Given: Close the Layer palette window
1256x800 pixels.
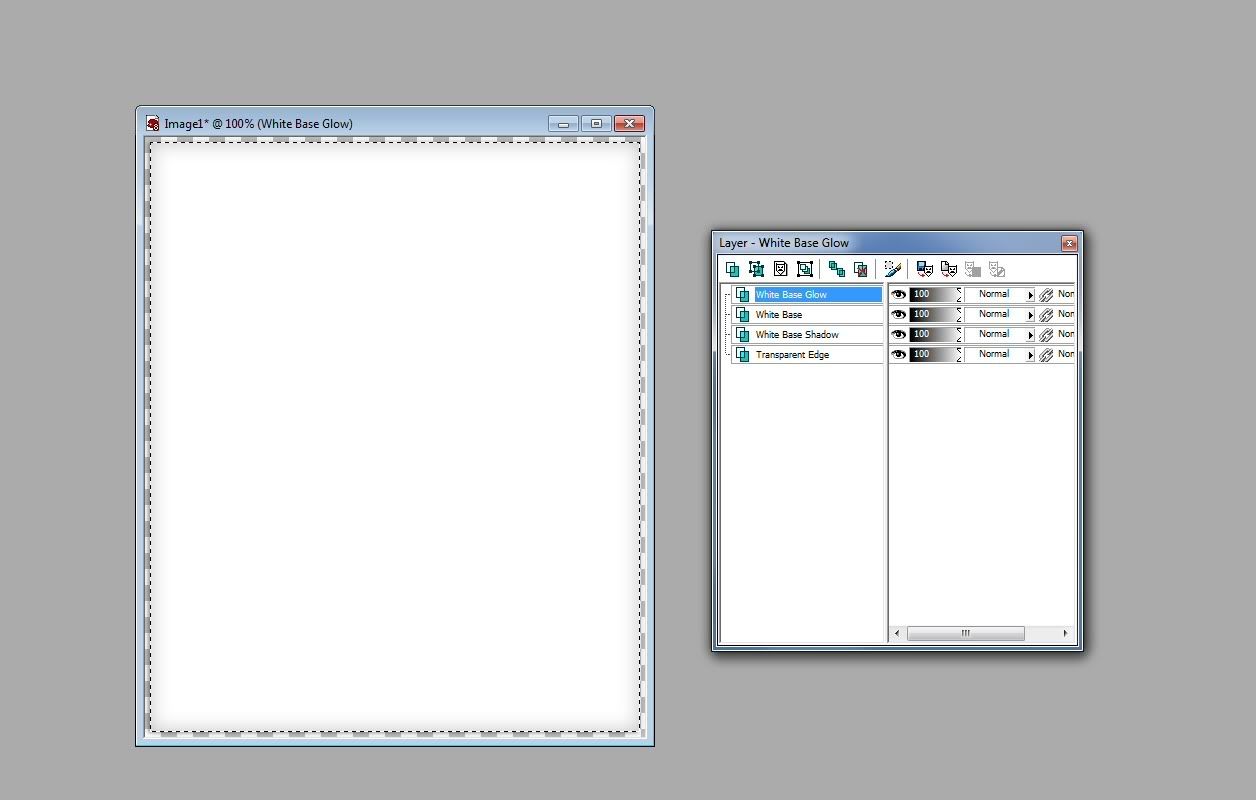Looking at the screenshot, I should coord(1069,243).
